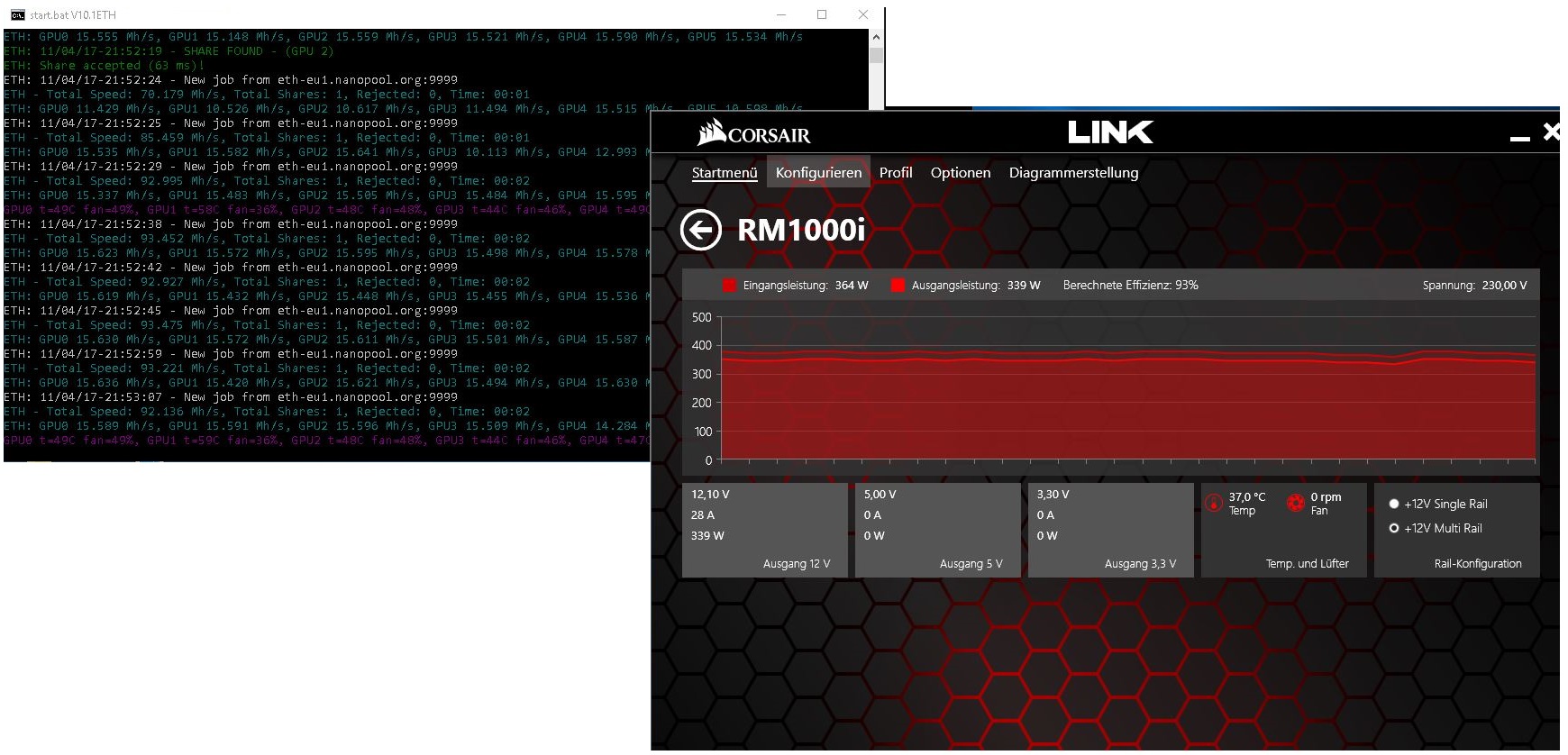The image size is (1568, 755).
Task: Close the start.bat console window
Action: pos(862,14)
